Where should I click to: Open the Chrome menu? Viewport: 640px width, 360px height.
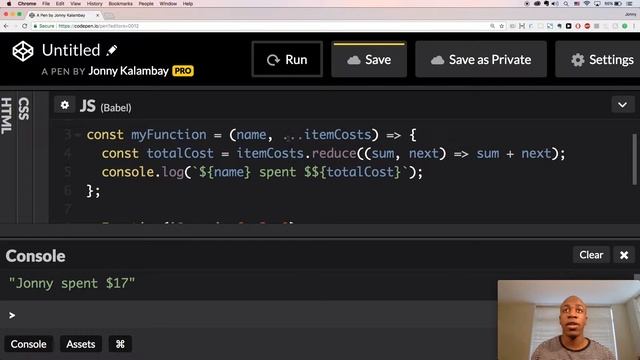(27, 4)
